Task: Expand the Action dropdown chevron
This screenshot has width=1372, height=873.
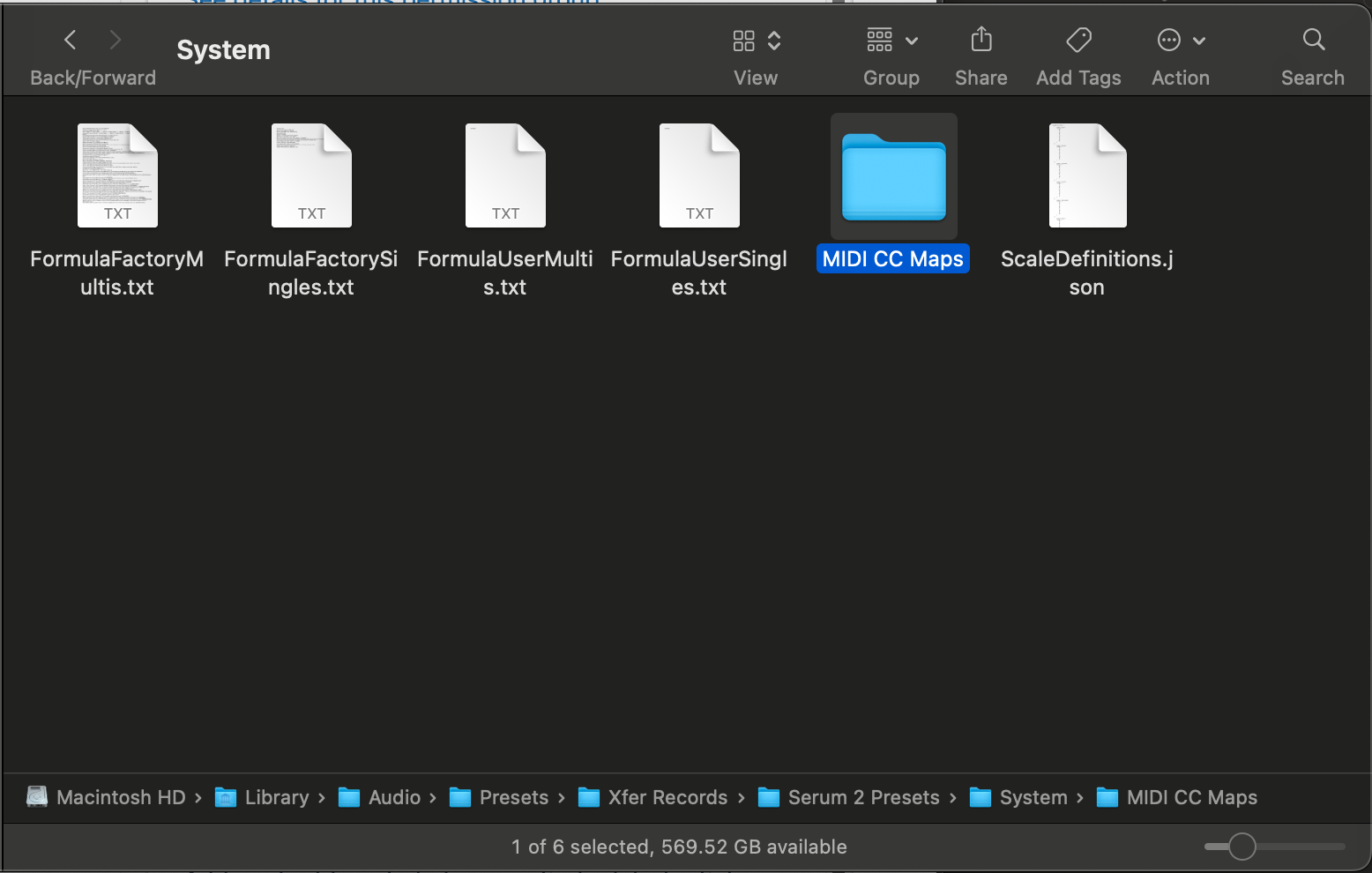Action: 1199,41
